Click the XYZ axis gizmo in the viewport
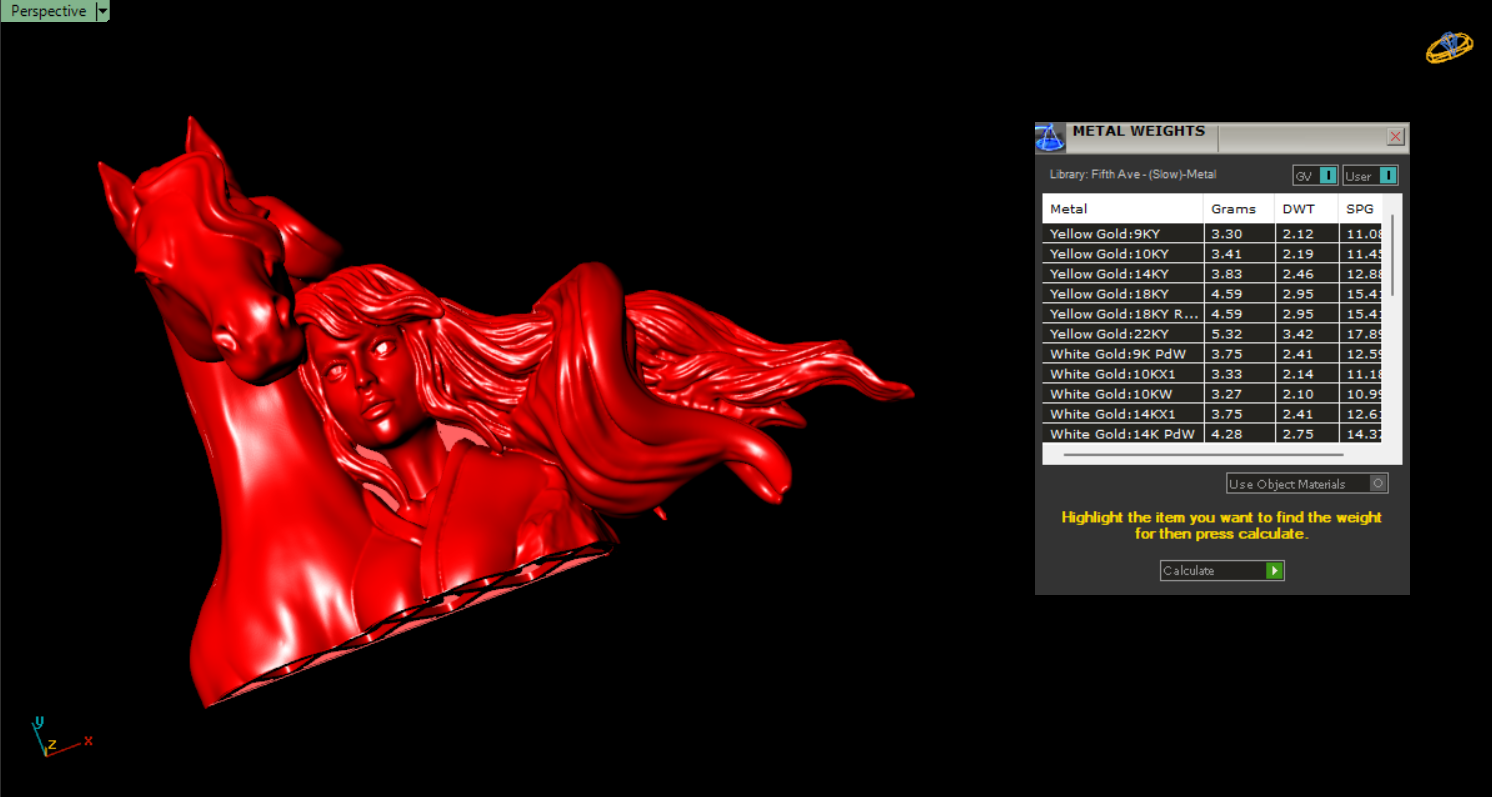Screen dimensions: 1492x797 point(50,738)
